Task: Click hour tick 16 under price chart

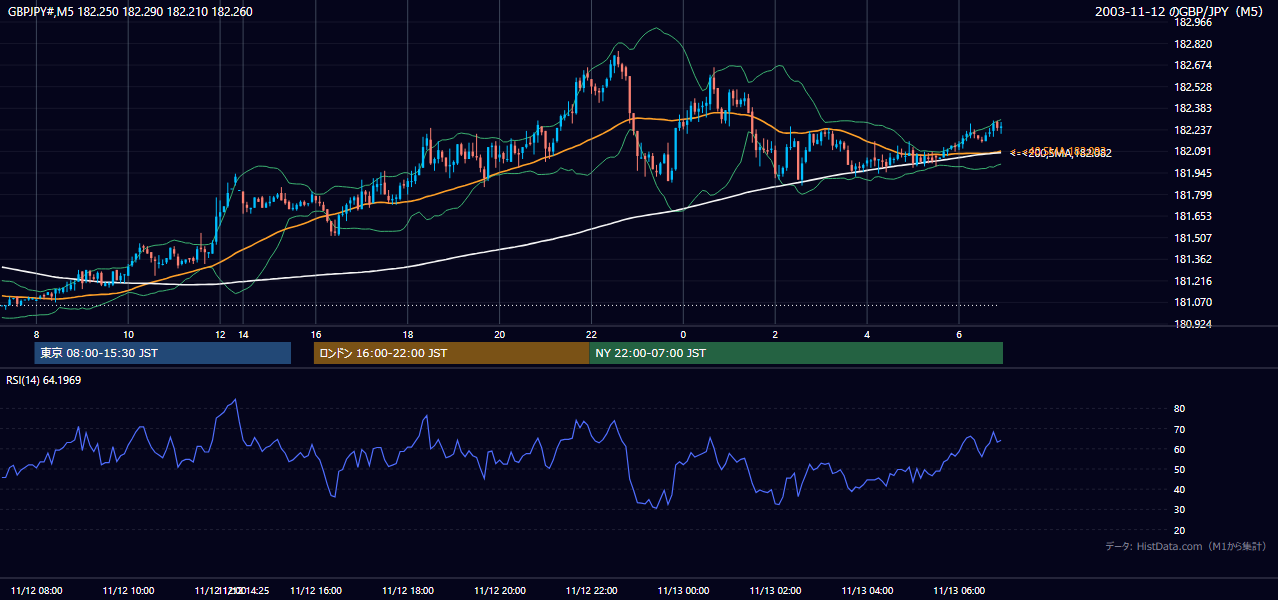Action: coord(315,334)
